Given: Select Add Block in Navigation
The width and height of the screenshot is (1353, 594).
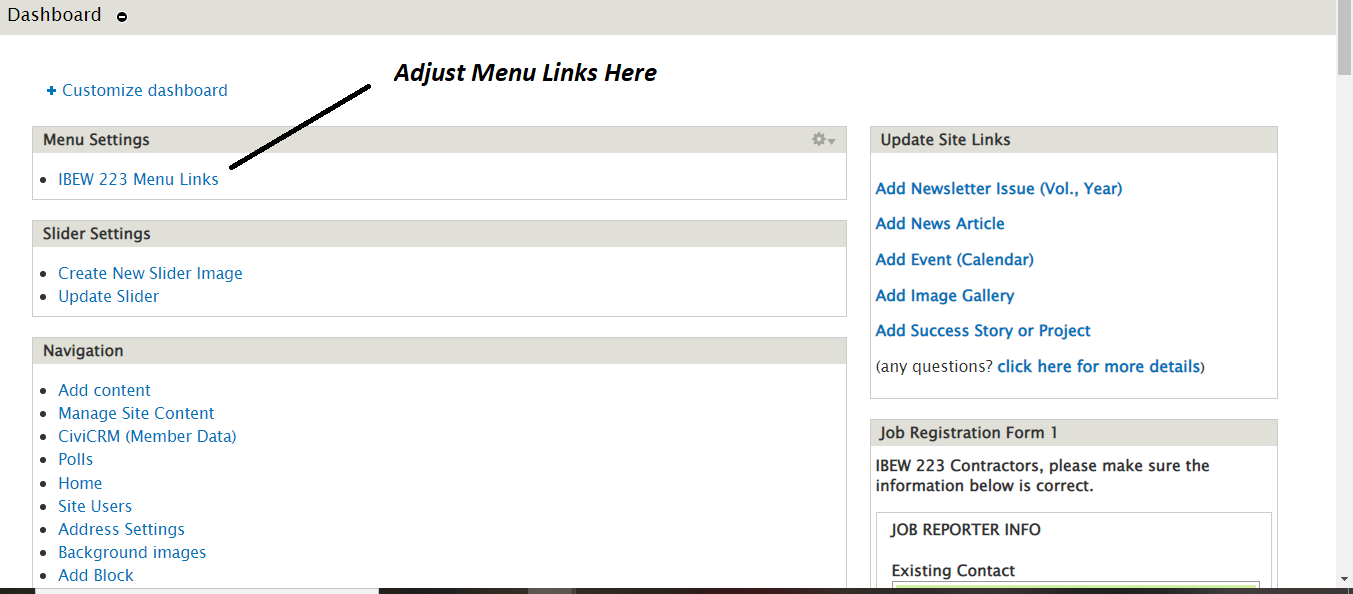Looking at the screenshot, I should click(95, 575).
